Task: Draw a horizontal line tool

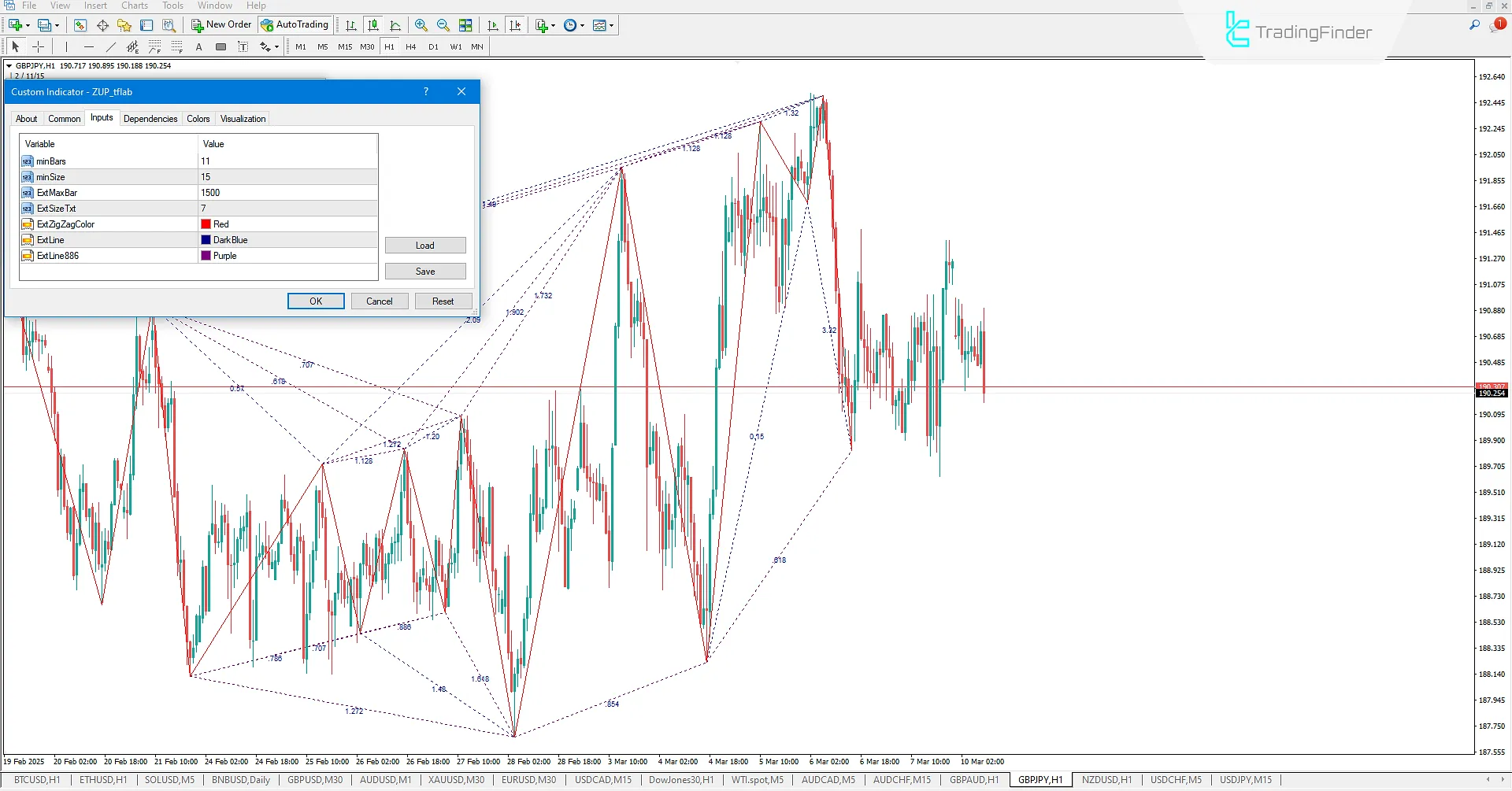Action: click(89, 47)
